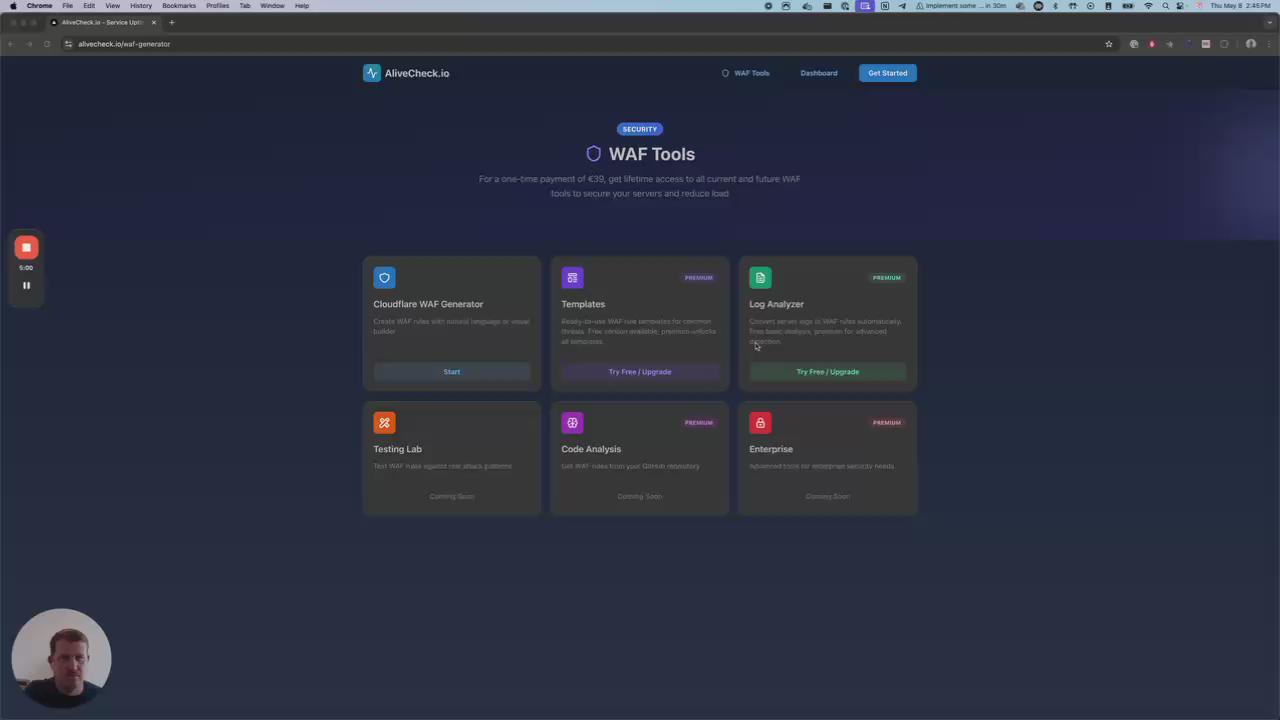
Task: Open a new browser tab
Action: (171, 22)
